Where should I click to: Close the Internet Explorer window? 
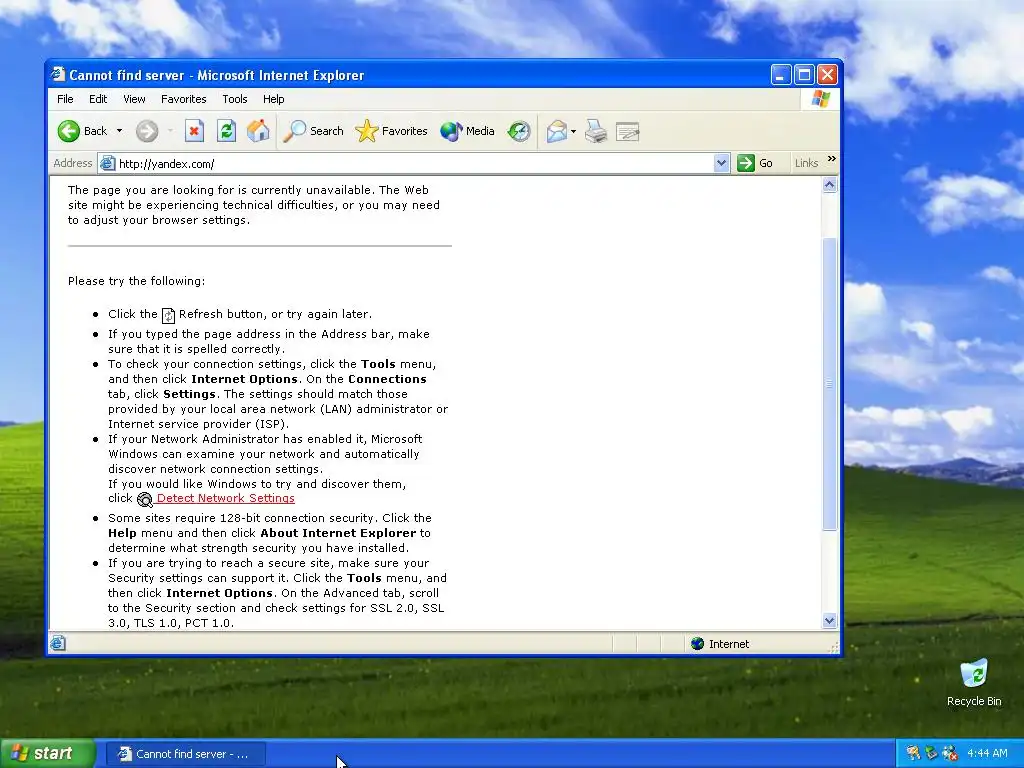[827, 75]
